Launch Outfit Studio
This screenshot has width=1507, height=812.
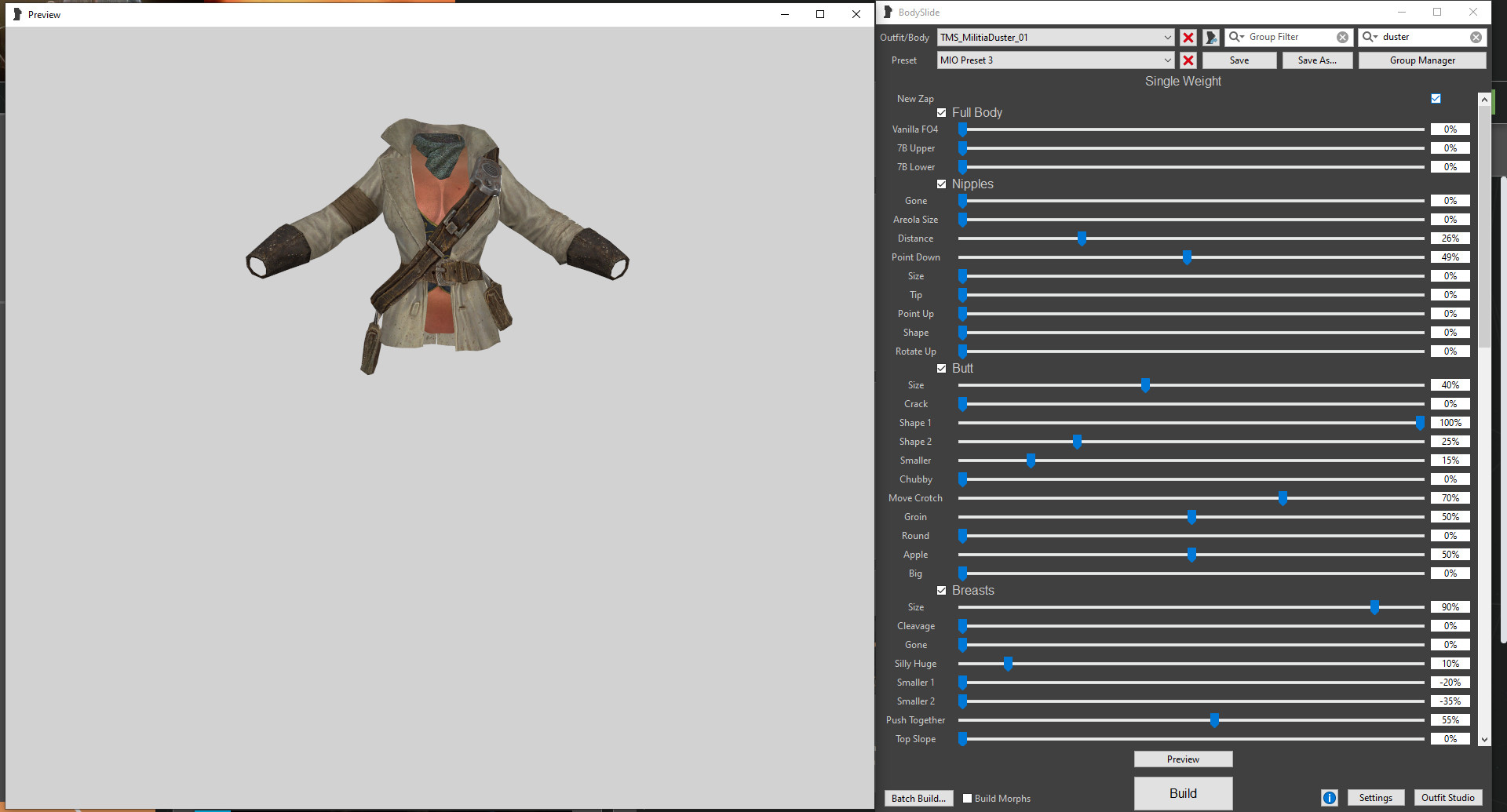point(1447,798)
